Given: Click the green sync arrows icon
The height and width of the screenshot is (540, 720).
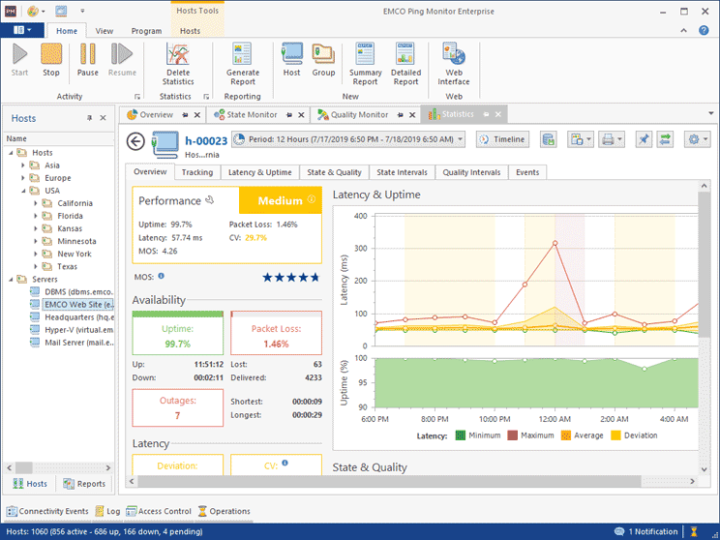Looking at the screenshot, I should 664,139.
